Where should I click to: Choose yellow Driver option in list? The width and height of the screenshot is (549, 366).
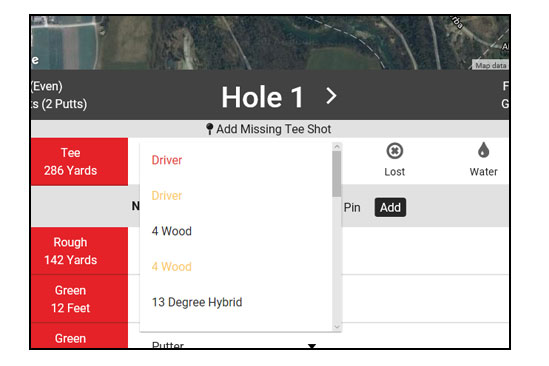167,196
